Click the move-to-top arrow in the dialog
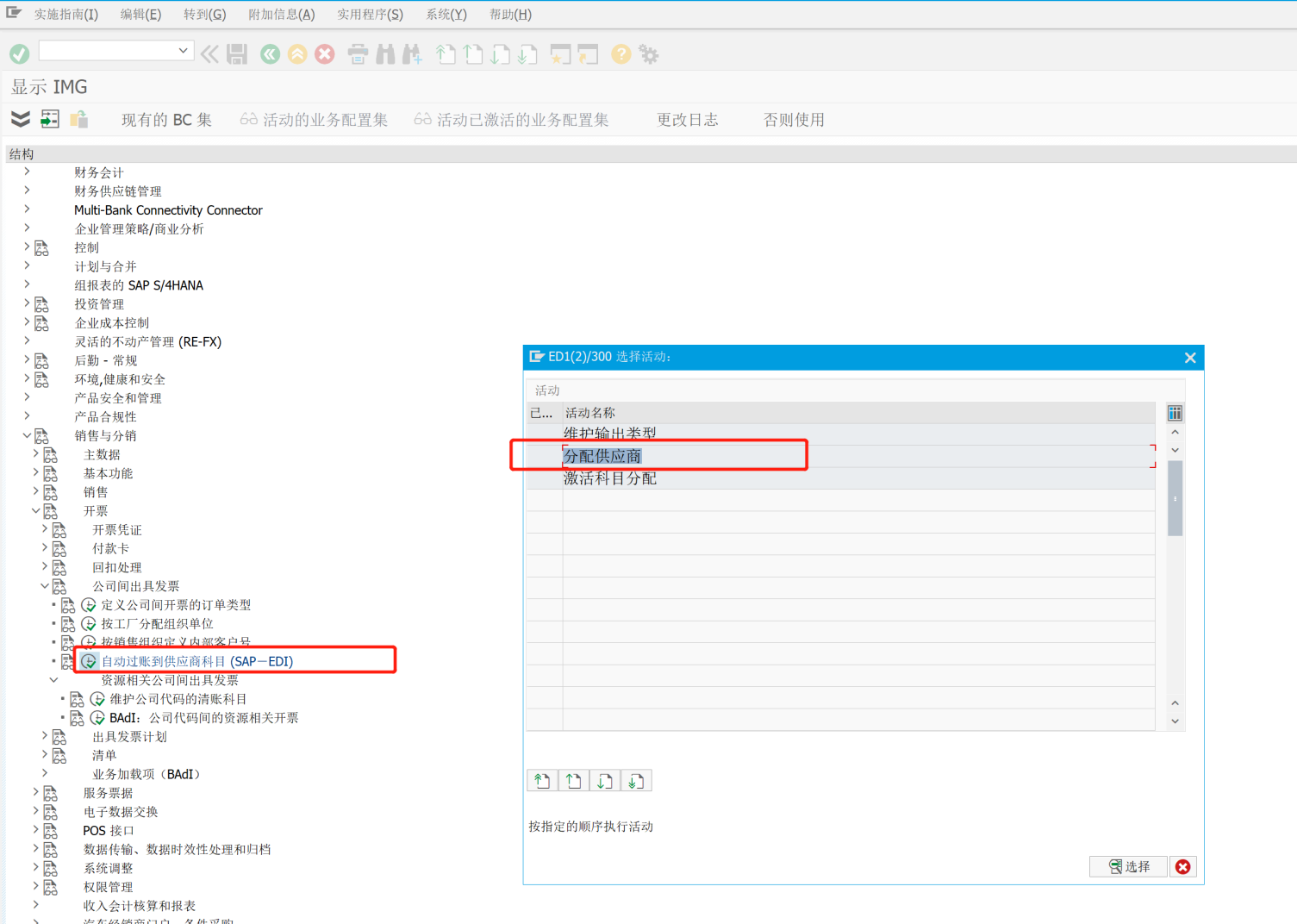Screen dimensions: 1297x924 click(541, 780)
